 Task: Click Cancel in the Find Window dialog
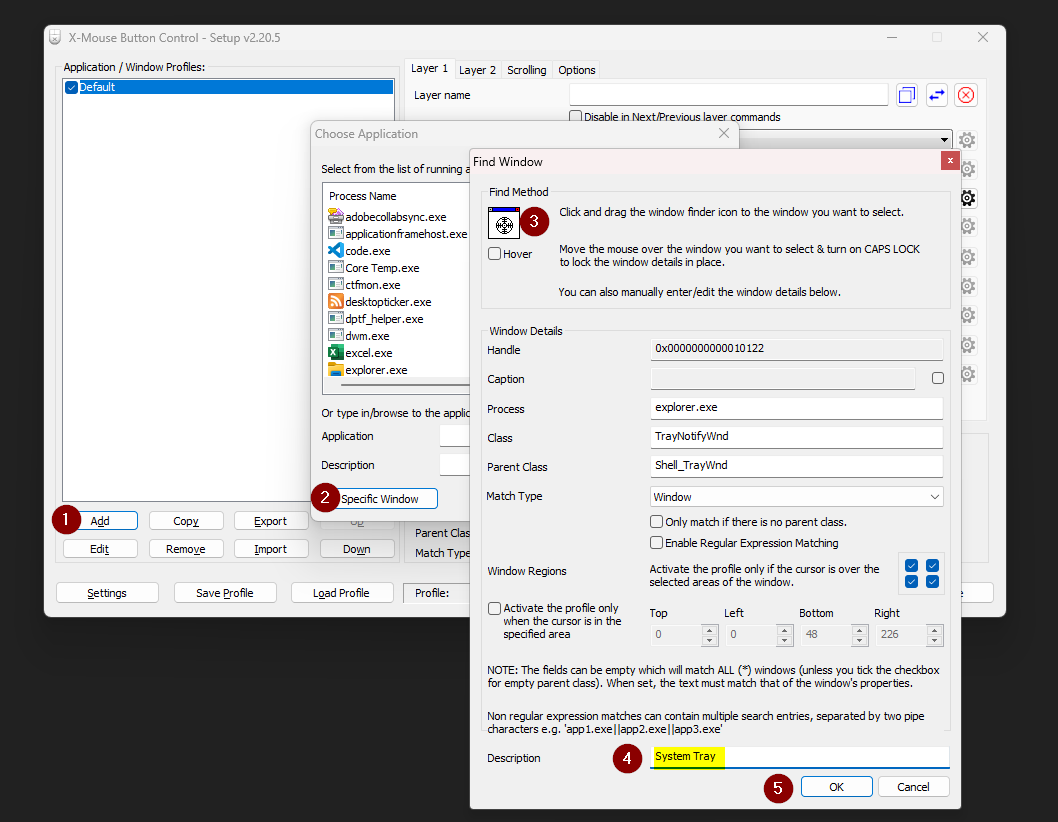tap(913, 787)
